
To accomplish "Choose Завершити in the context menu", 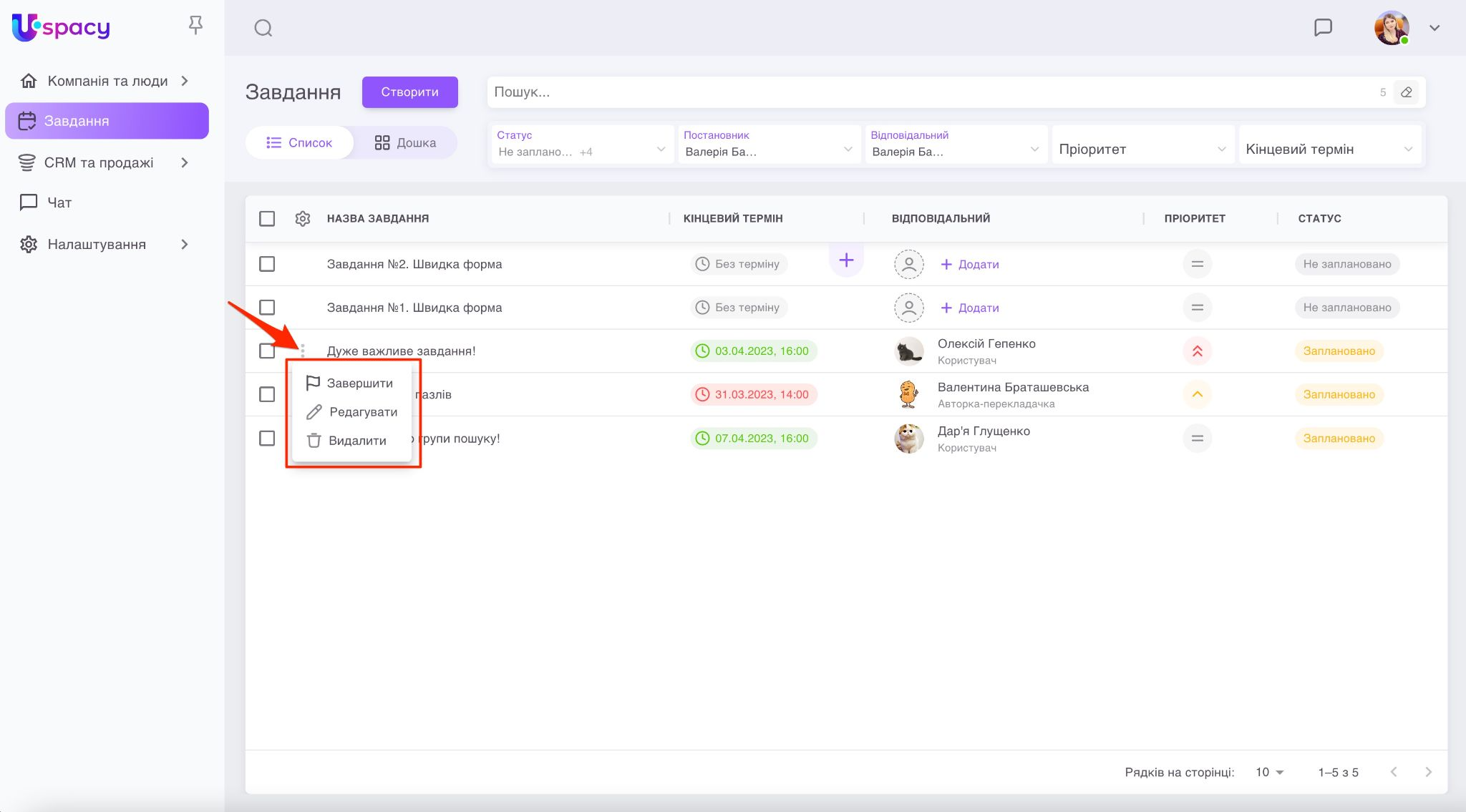I will (359, 383).
